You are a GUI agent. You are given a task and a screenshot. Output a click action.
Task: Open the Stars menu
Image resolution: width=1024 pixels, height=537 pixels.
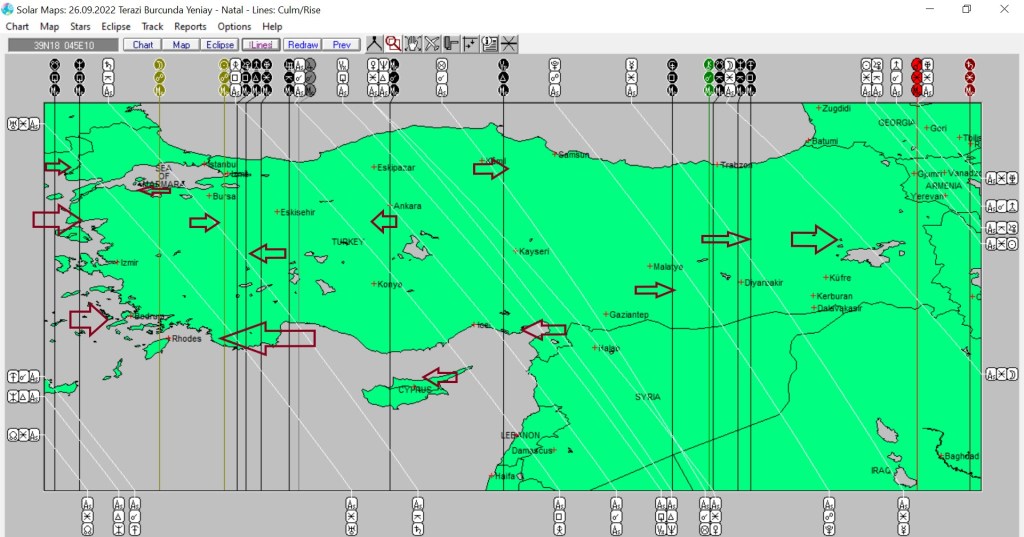pyautogui.click(x=81, y=26)
